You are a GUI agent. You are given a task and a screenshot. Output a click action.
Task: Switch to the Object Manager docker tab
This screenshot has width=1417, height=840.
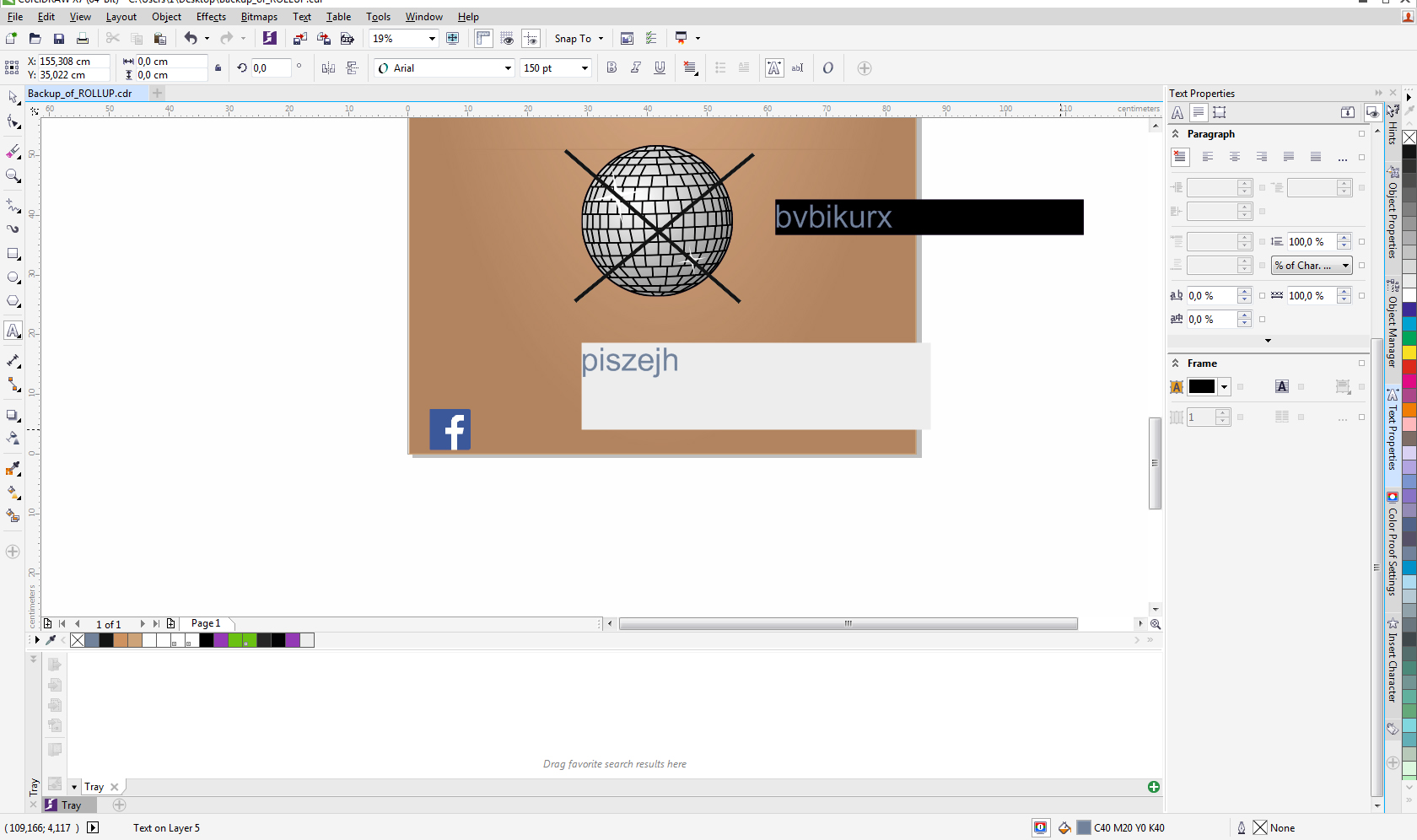coord(1393,325)
